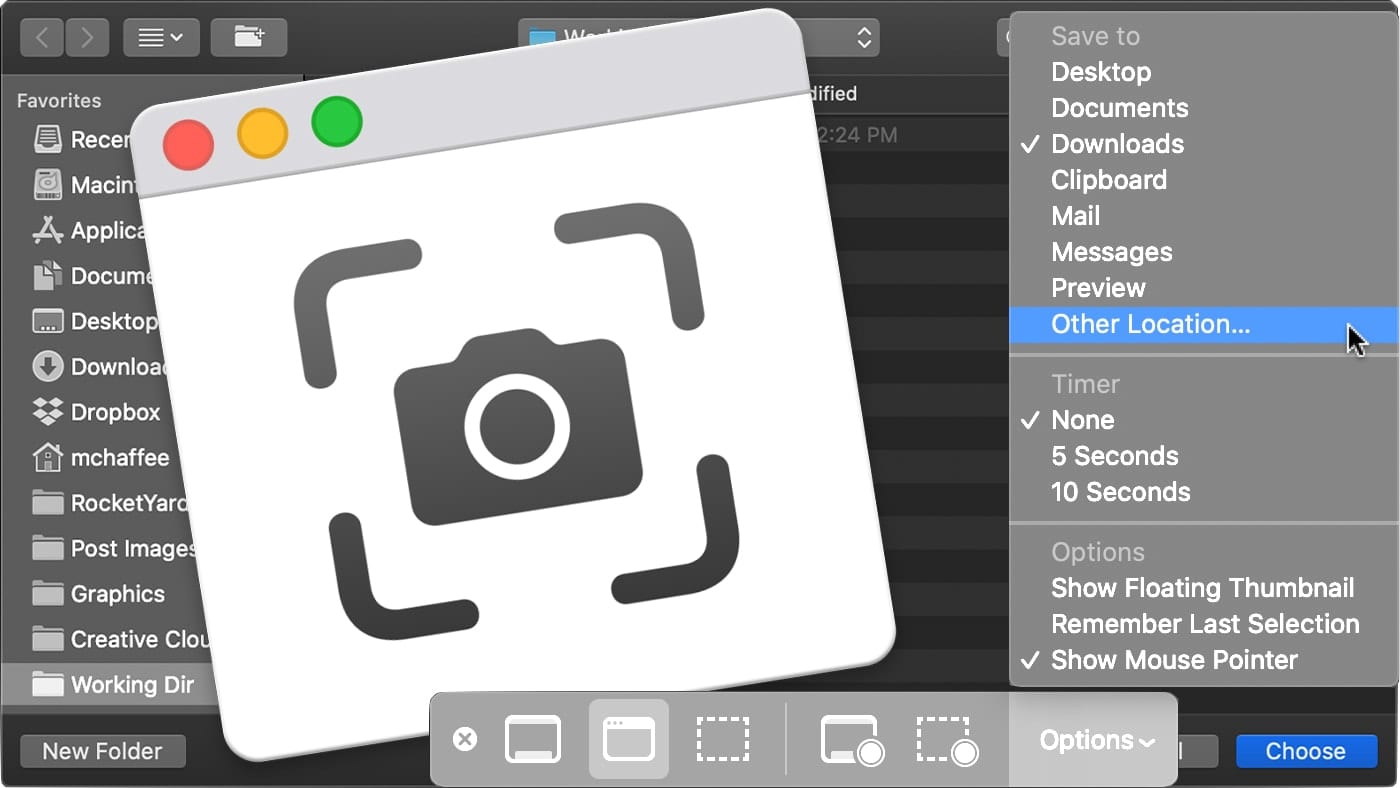Click the Choose button
The image size is (1400, 788).
pyautogui.click(x=1305, y=751)
